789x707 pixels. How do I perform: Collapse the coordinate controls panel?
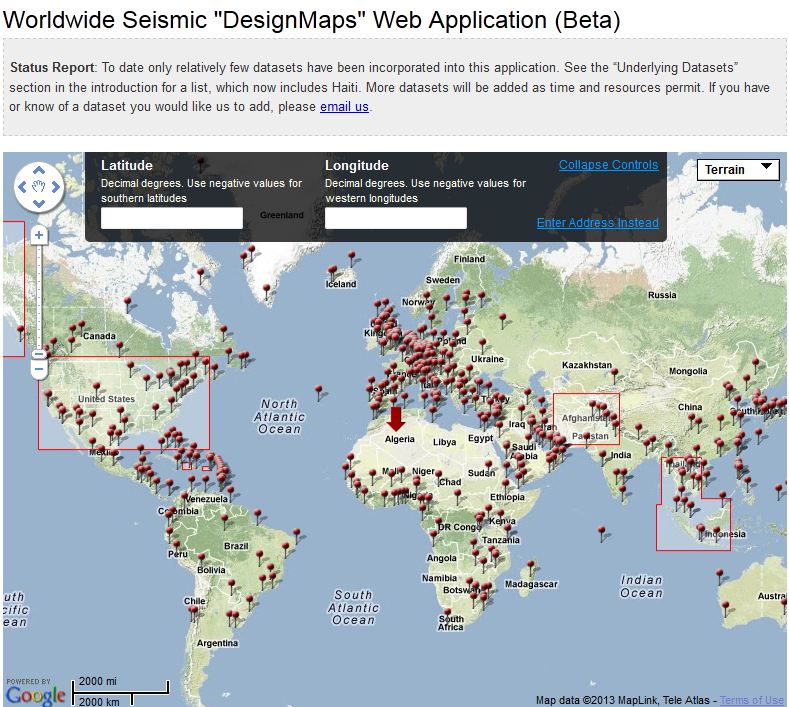(x=608, y=165)
